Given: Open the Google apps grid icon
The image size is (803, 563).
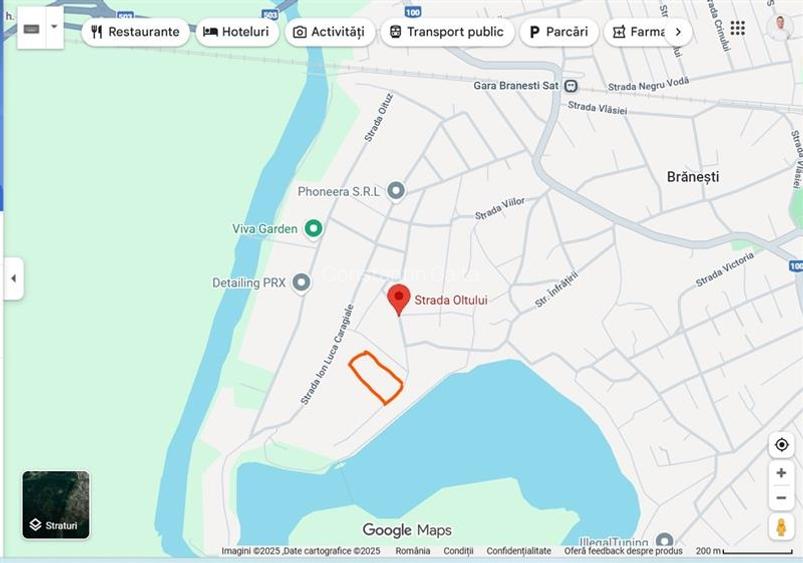Looking at the screenshot, I should pyautogui.click(x=737, y=28).
